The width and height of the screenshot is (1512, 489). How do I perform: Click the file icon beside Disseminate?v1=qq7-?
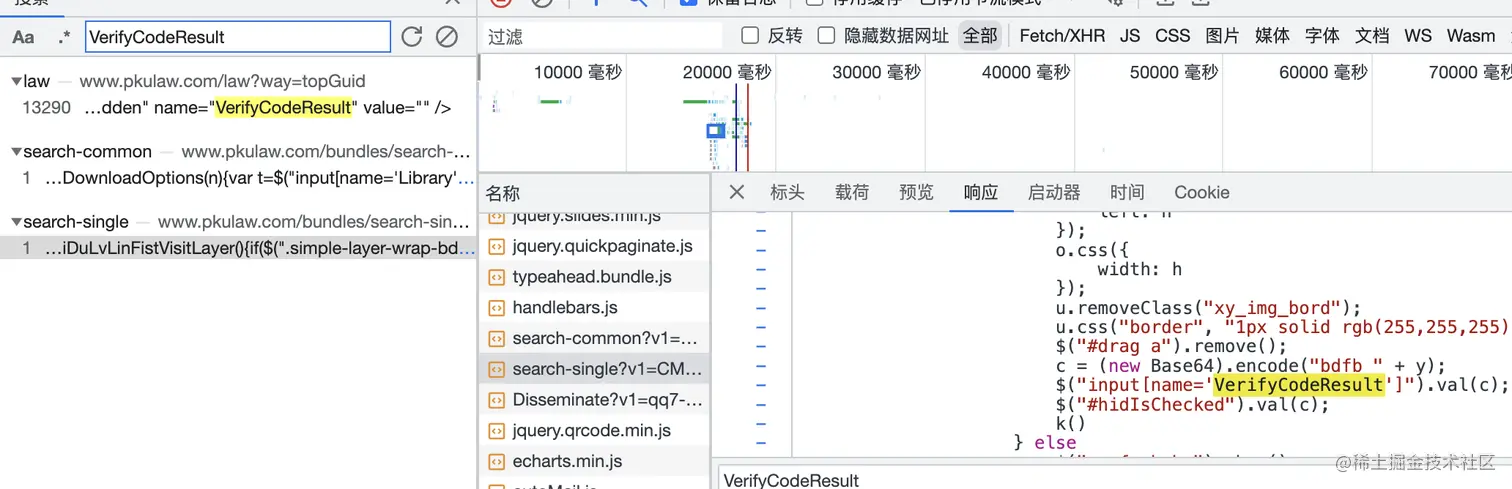click(x=496, y=400)
